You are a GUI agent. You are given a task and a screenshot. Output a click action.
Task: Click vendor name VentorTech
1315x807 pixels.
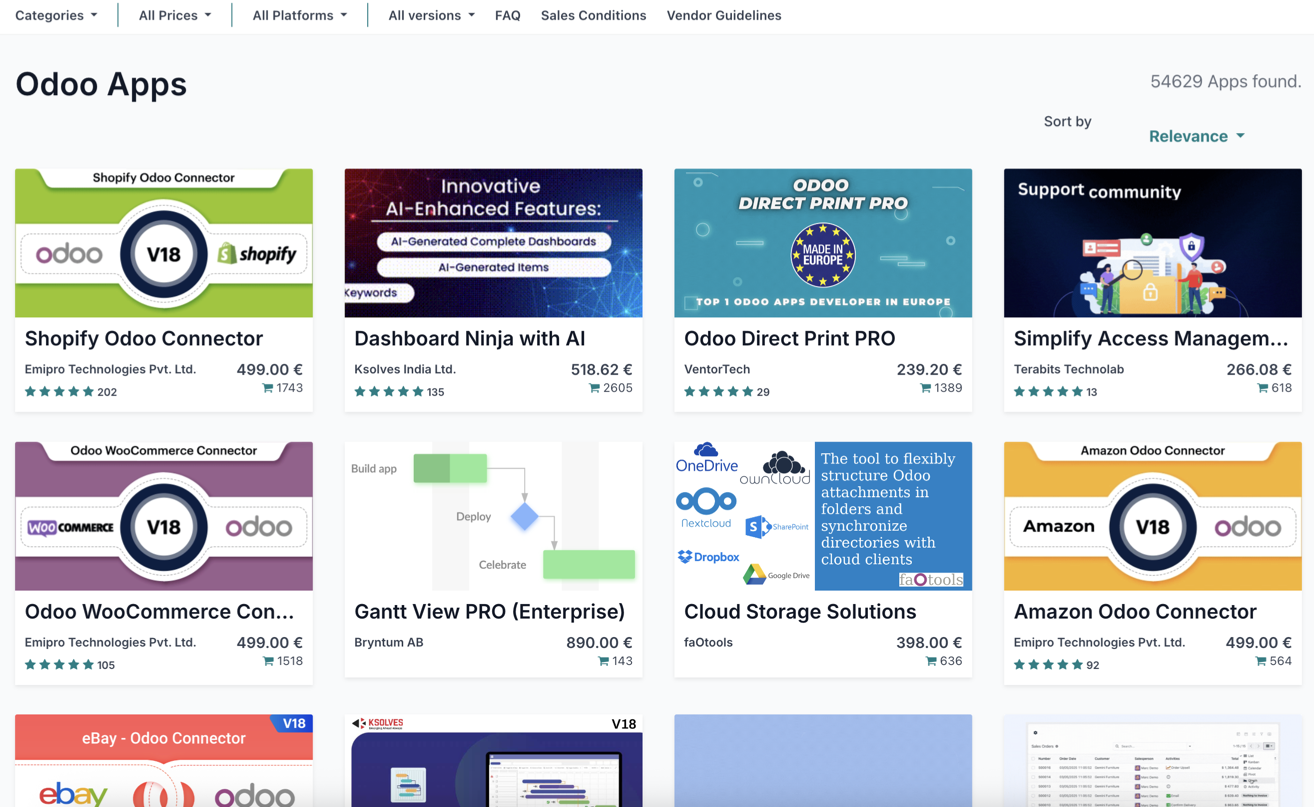pyautogui.click(x=717, y=369)
